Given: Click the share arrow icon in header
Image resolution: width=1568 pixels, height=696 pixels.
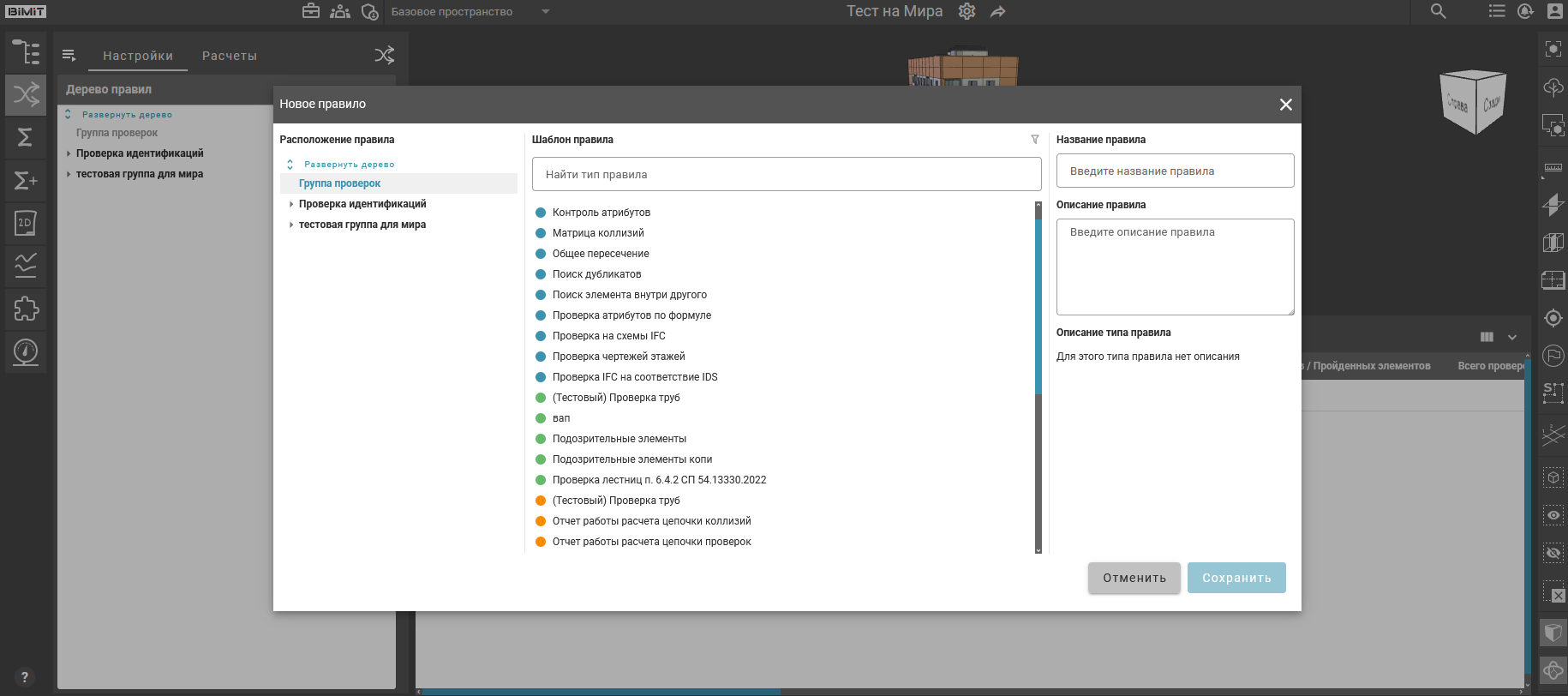Looking at the screenshot, I should pos(997,12).
